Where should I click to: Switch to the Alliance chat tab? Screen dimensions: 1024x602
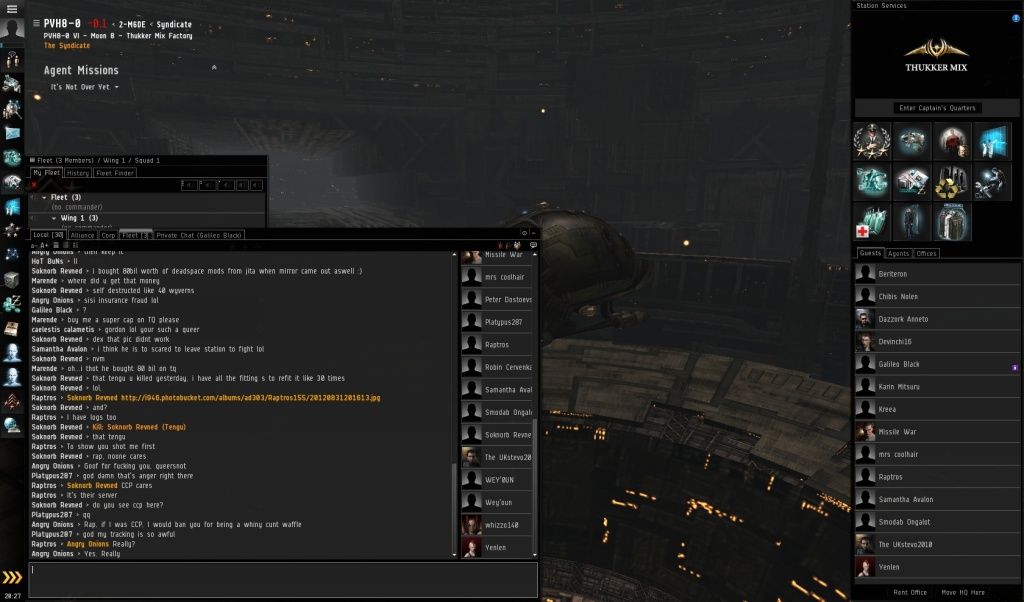(x=82, y=235)
